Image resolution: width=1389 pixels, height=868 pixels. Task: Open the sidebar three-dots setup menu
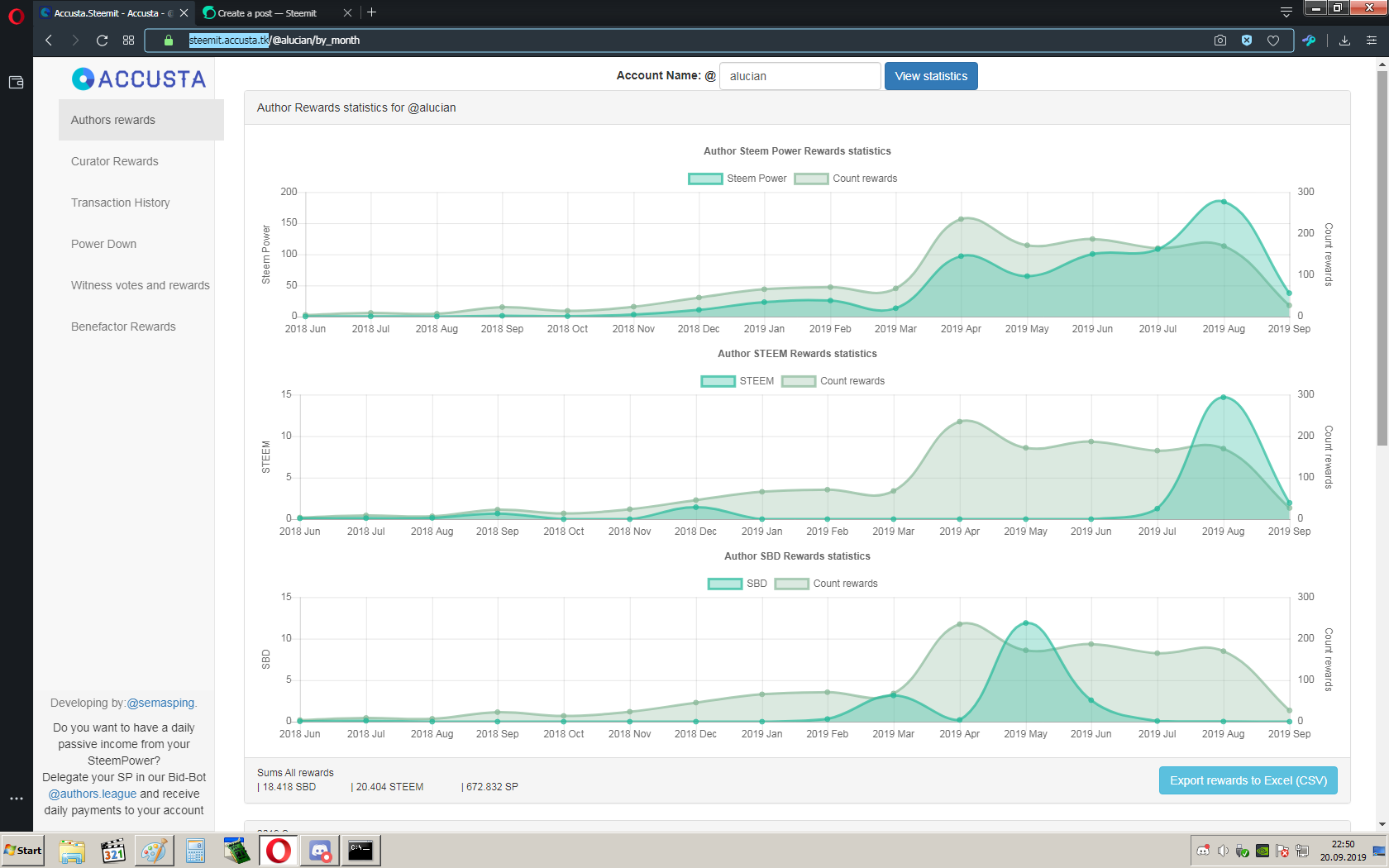click(x=16, y=799)
